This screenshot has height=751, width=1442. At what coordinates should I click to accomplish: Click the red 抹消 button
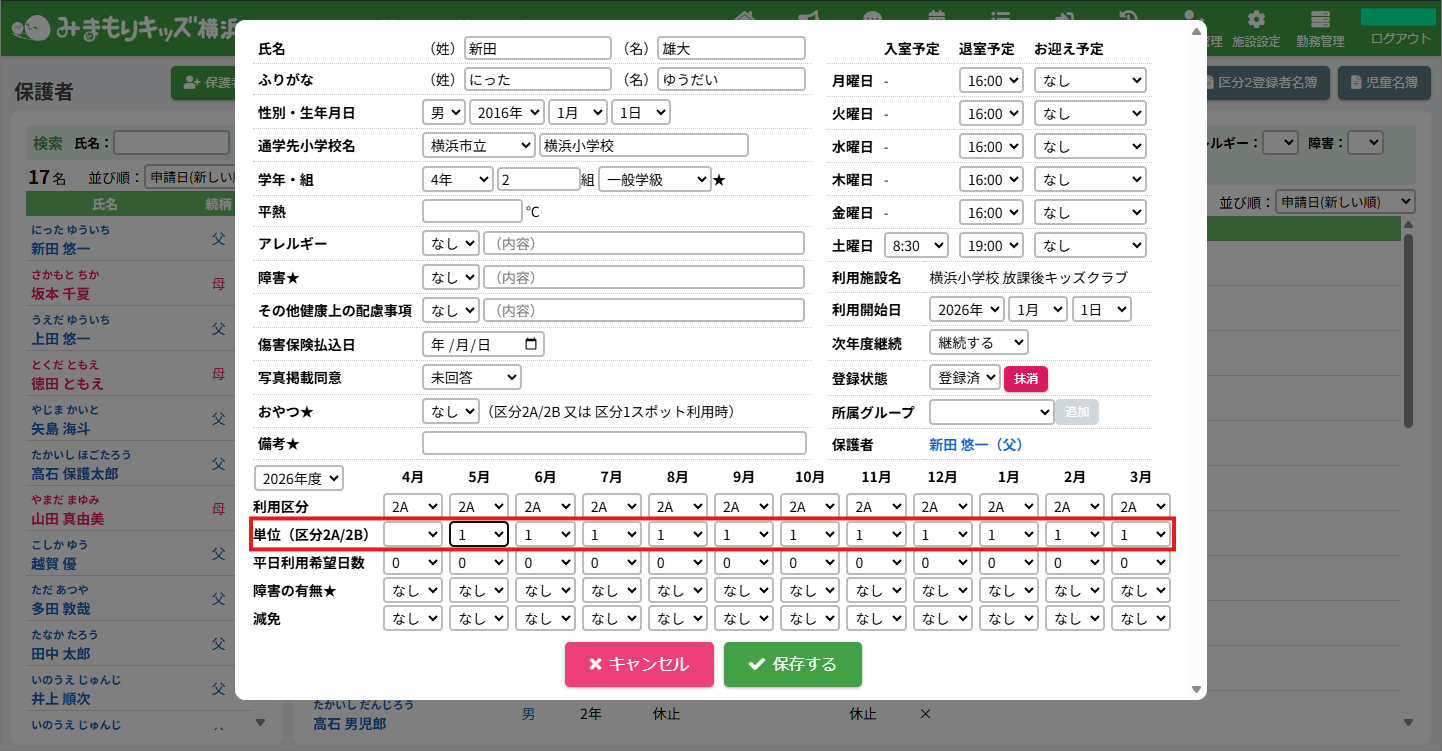pyautogui.click(x=1025, y=378)
